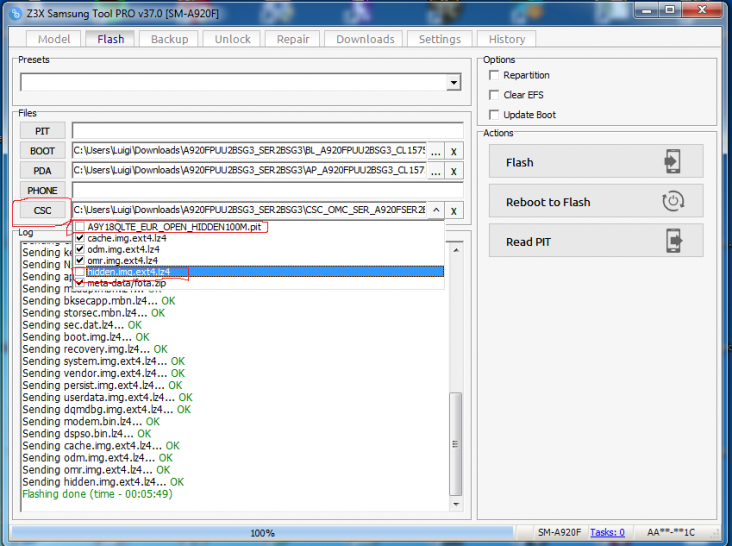Click the PHONE file button
The width and height of the screenshot is (732, 546).
click(x=42, y=190)
